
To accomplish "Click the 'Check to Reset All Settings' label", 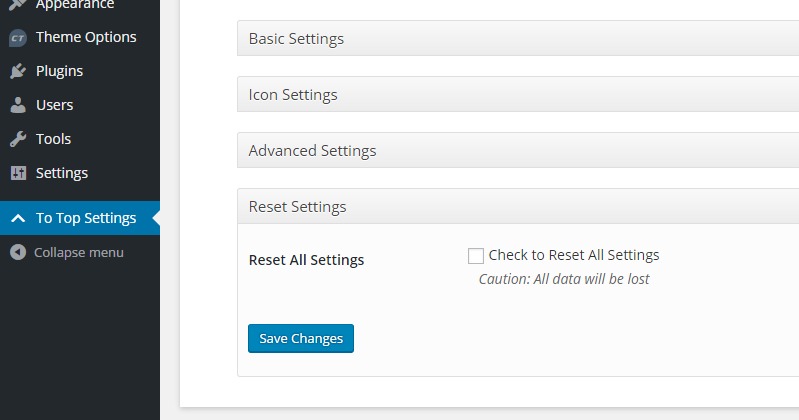I will (x=573, y=255).
